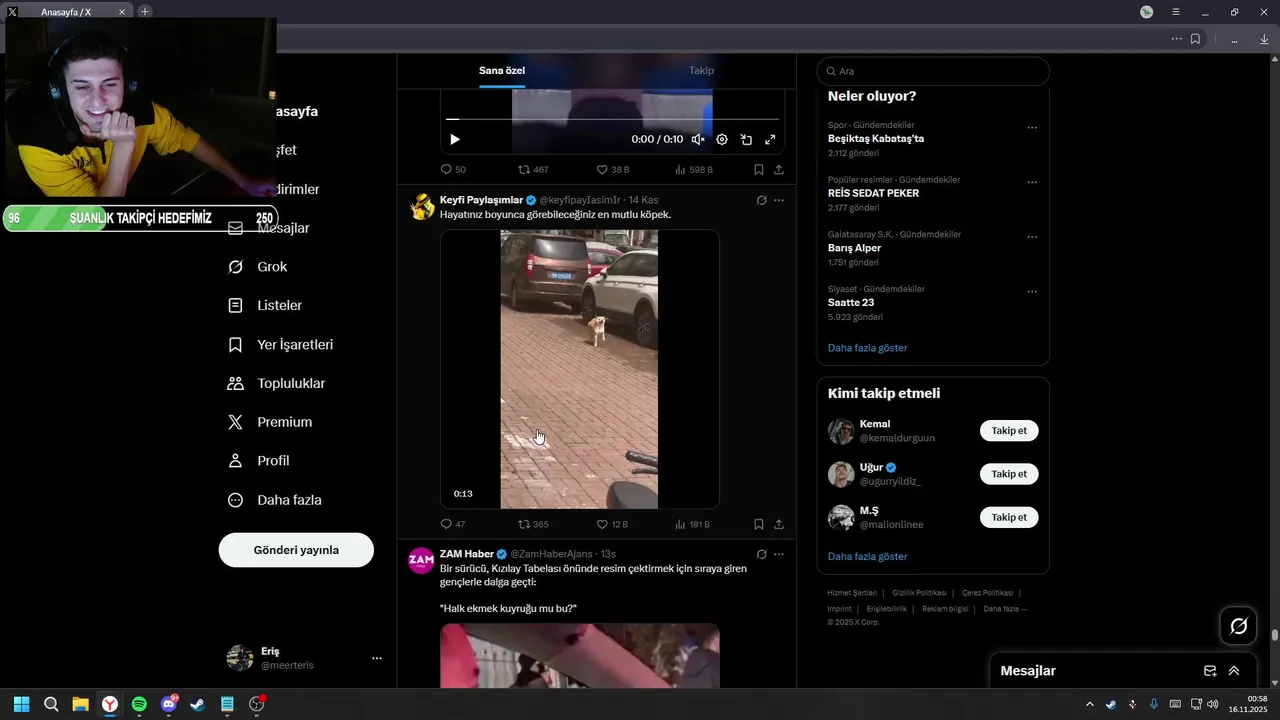
Task: Open top video playback settings gear
Action: [x=722, y=140]
